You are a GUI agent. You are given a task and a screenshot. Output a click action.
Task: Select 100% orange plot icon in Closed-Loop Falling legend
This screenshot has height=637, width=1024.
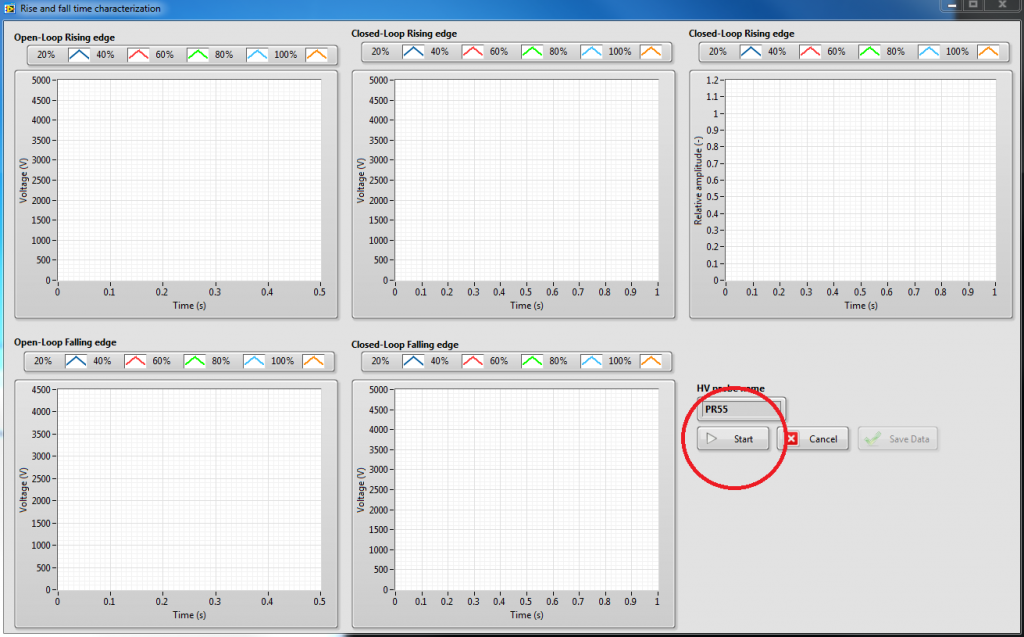tap(651, 361)
